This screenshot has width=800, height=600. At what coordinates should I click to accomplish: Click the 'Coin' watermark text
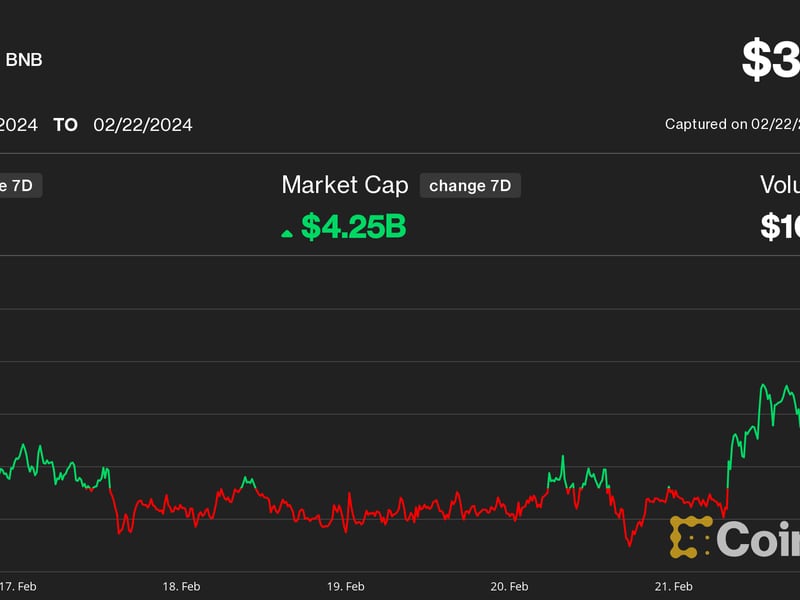(x=758, y=539)
